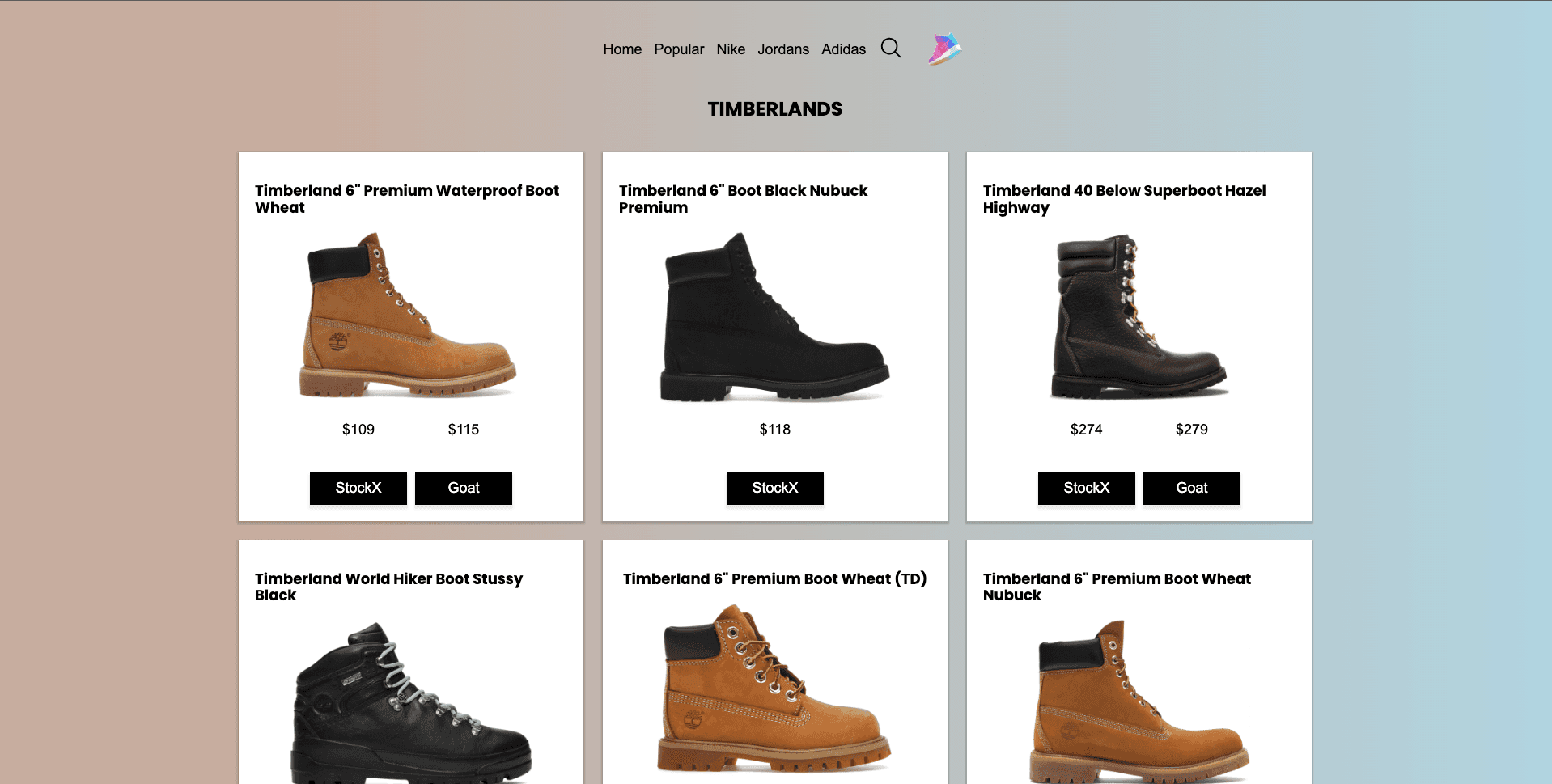This screenshot has width=1552, height=784.
Task: Click StockX for the Waterproof Boot Wheat
Action: coord(358,488)
